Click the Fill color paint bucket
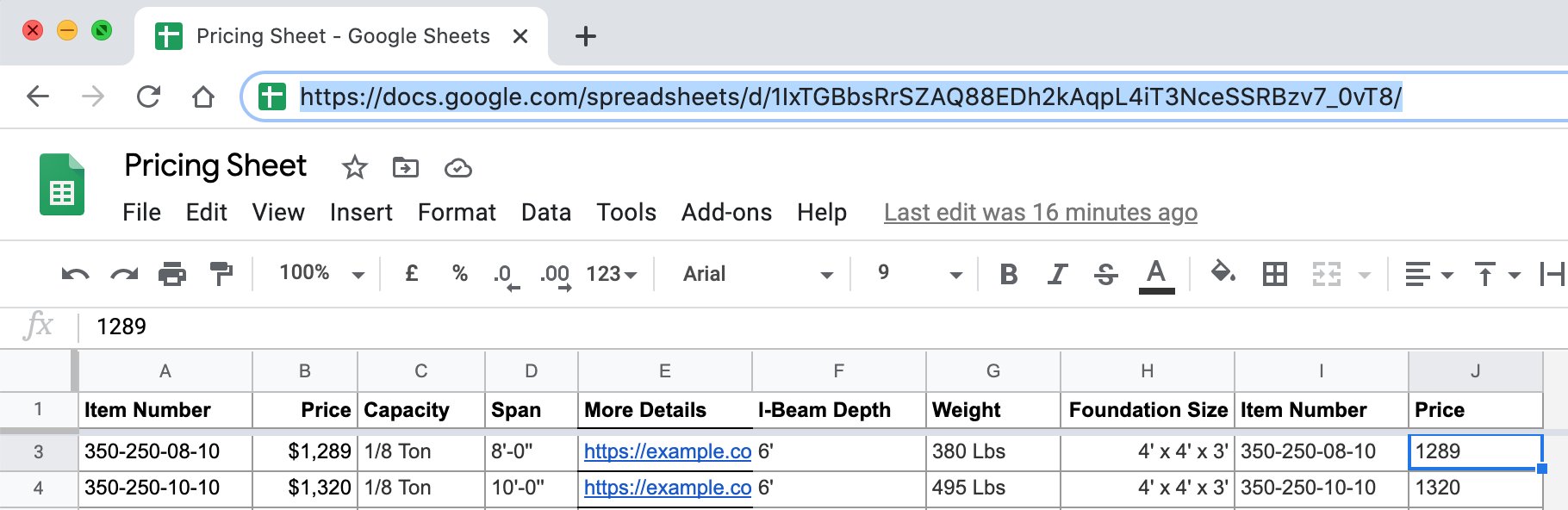This screenshot has height=510, width=1568. click(x=1223, y=273)
